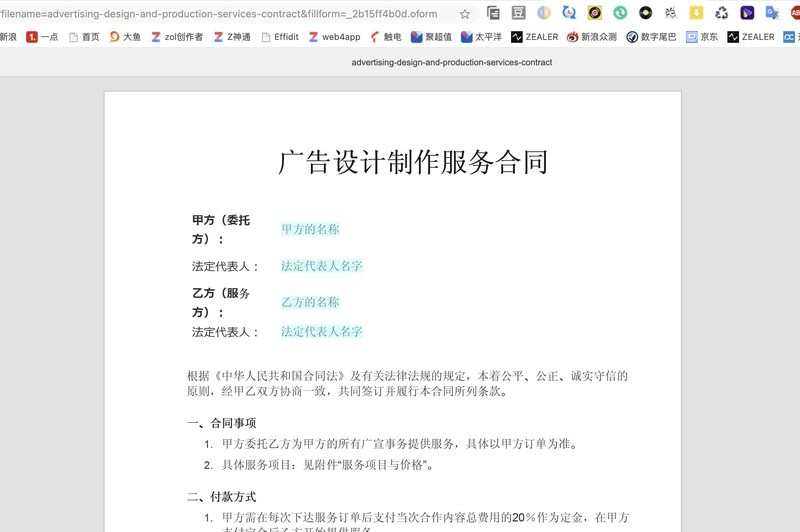Click the heading 一、合同事项
This screenshot has height=532, width=800.
[221, 423]
